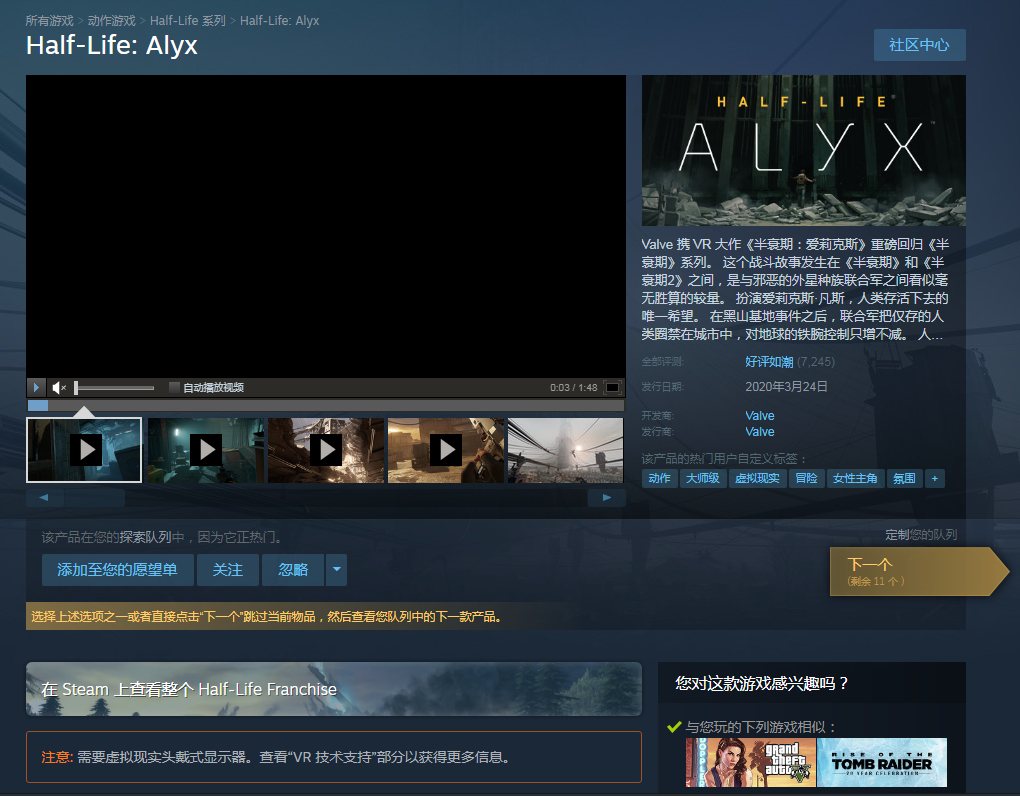Open Grand Theft Auto V similar game
1020x796 pixels.
tap(751, 762)
